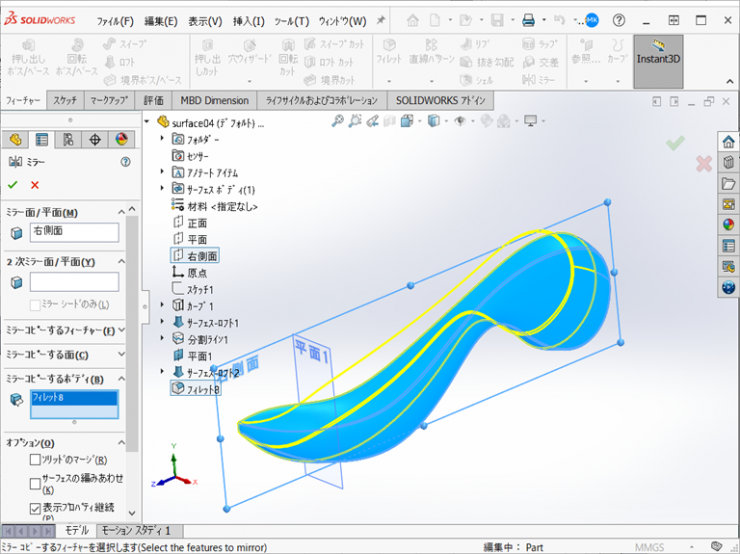Click the green checkmark to accept mirror
Screen dimensions: 740x554
pyautogui.click(x=12, y=185)
